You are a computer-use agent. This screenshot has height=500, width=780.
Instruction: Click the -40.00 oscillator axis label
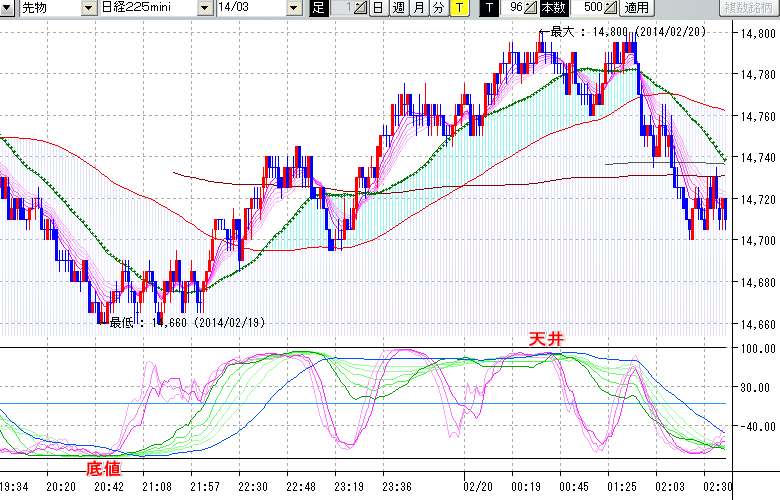click(x=758, y=427)
